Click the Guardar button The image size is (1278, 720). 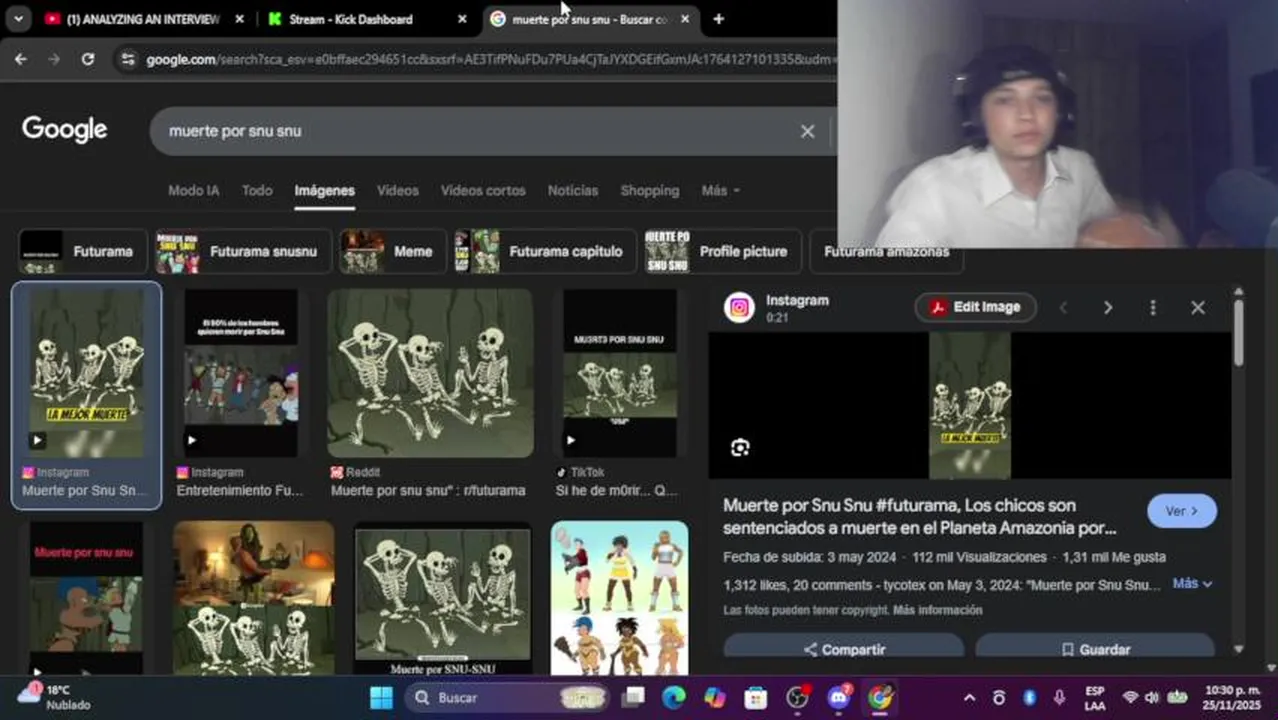pyautogui.click(x=1095, y=649)
